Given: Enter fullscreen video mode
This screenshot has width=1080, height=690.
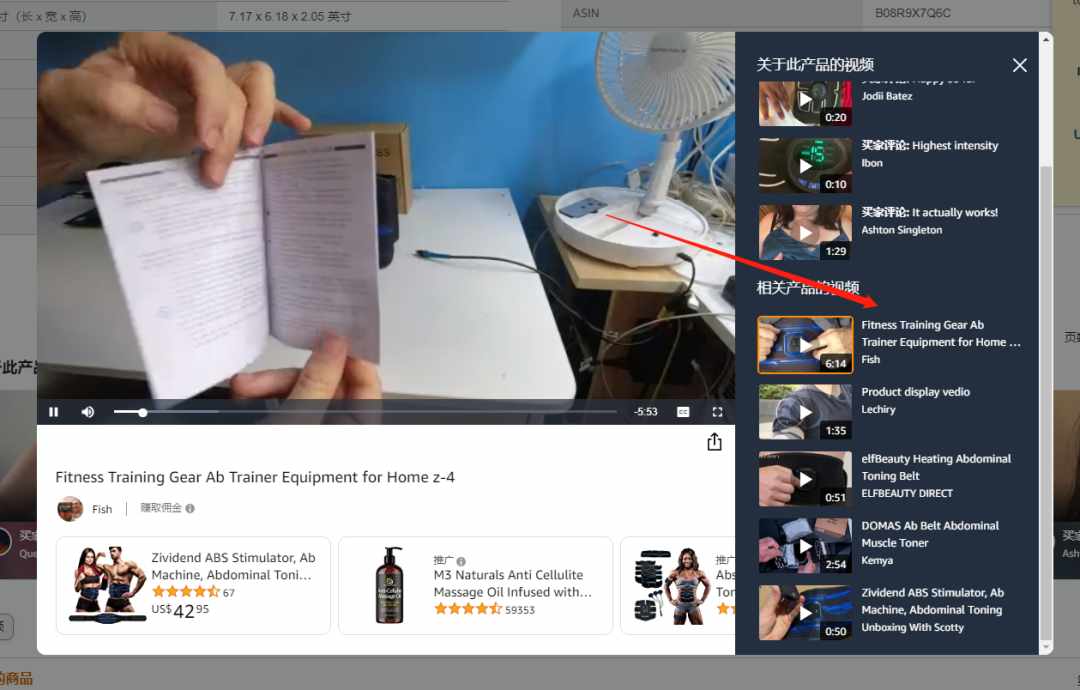Looking at the screenshot, I should point(717,412).
